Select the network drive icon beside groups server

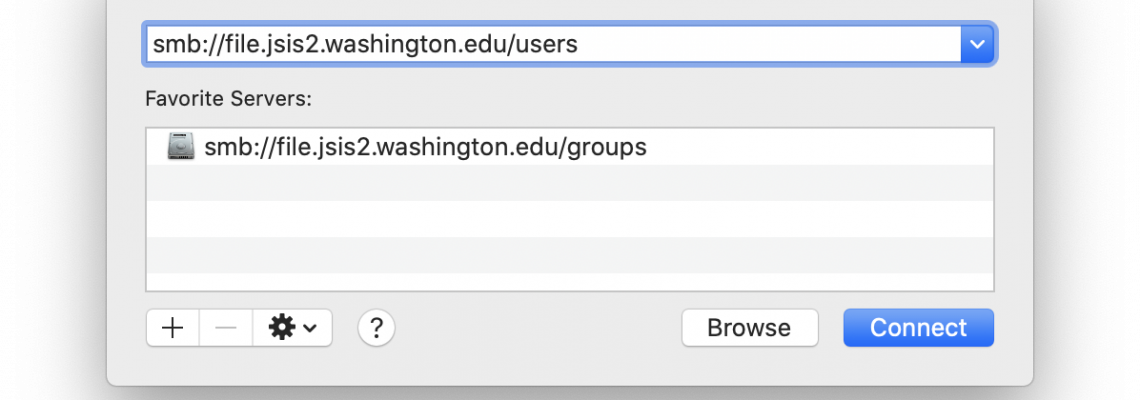(x=181, y=146)
